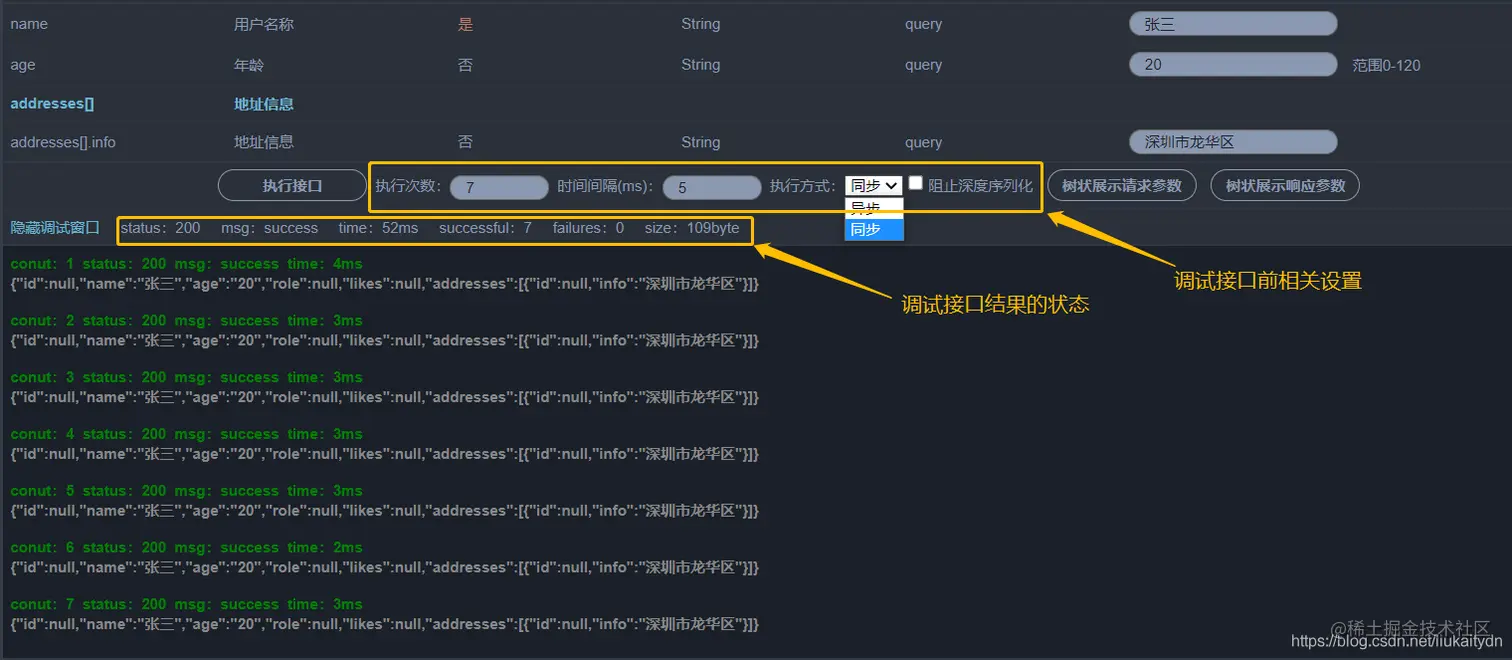The height and width of the screenshot is (660, 1512).
Task: Click the 用户名称 description text
Action: coord(264,24)
